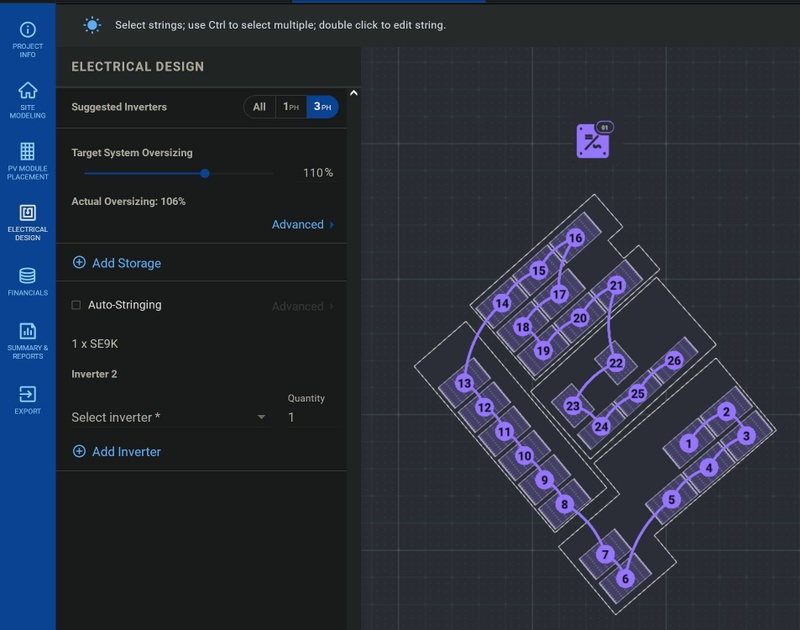Select module node 1
This screenshot has width=800, height=630.
point(689,443)
